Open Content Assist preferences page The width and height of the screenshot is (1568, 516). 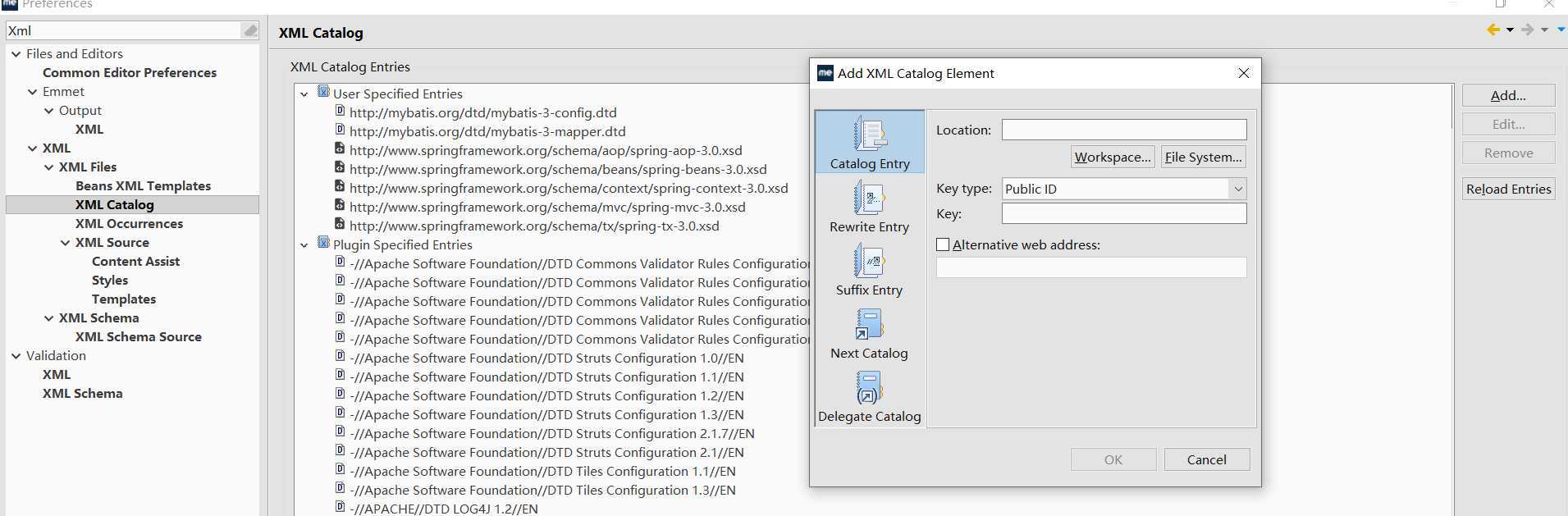135,261
